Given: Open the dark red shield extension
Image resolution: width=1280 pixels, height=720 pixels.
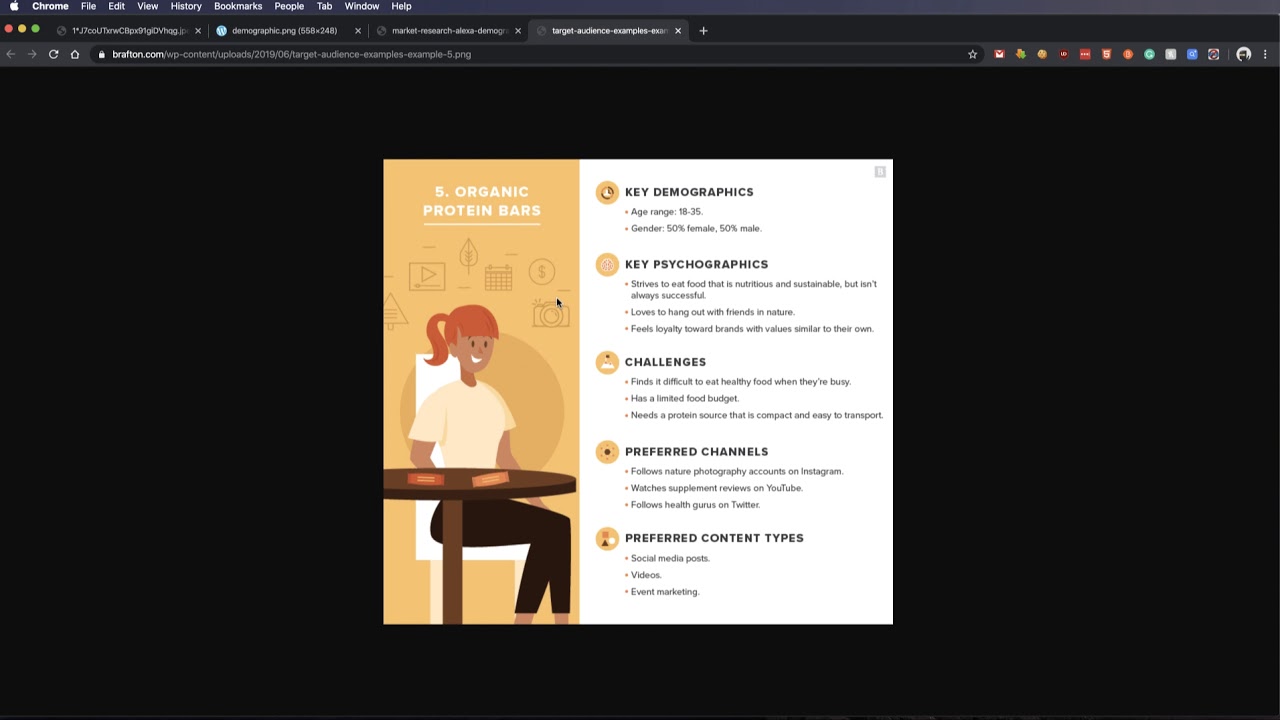Looking at the screenshot, I should pyautogui.click(x=1063, y=54).
